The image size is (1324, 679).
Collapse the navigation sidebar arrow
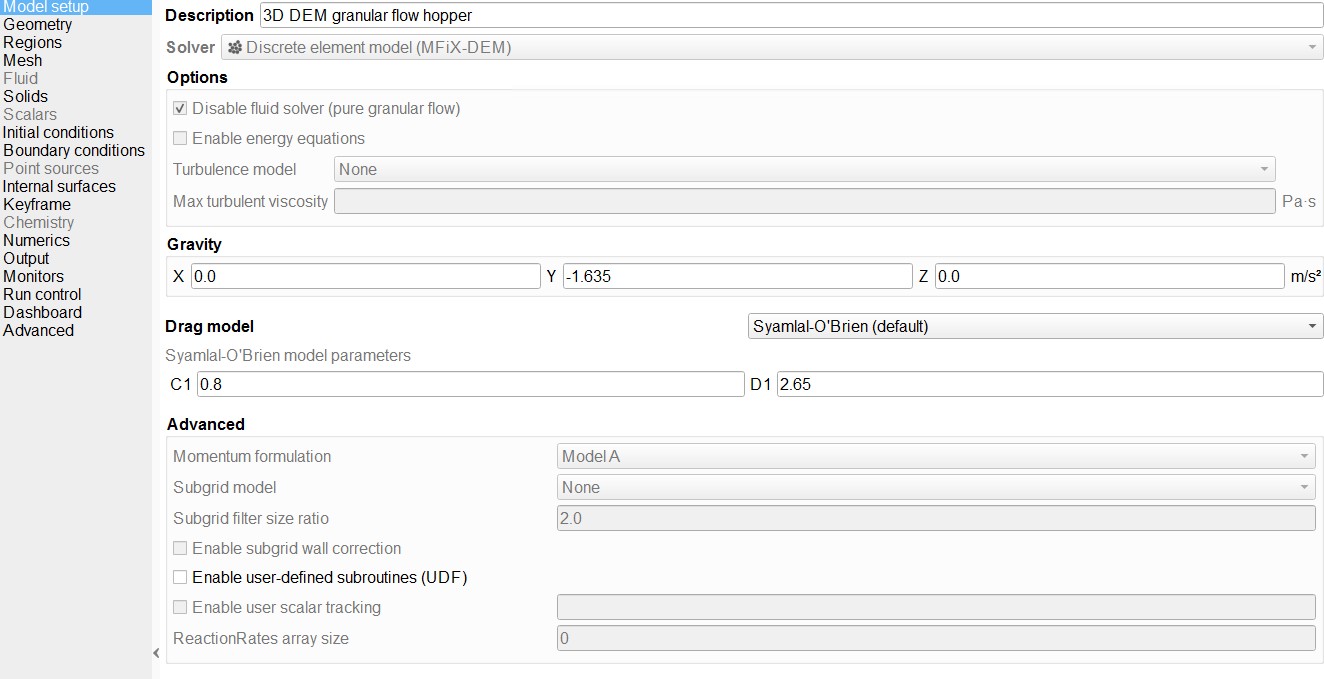pyautogui.click(x=156, y=653)
